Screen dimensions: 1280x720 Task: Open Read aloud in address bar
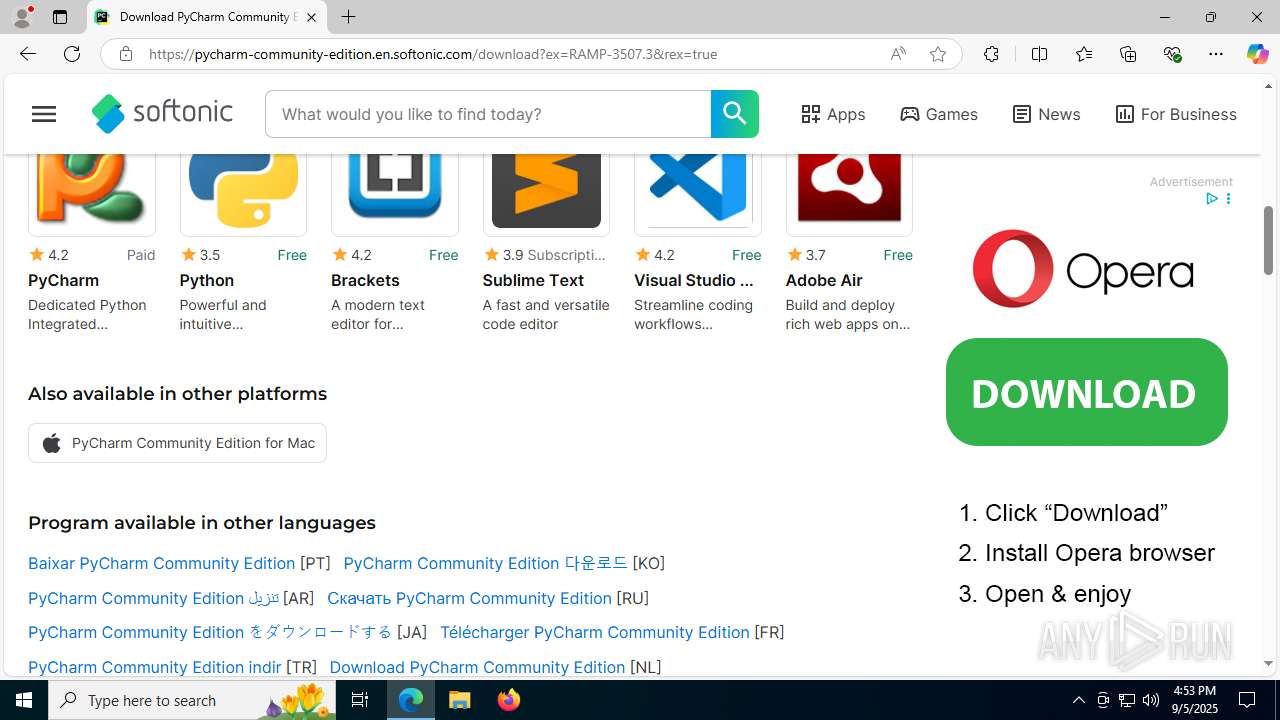(x=898, y=54)
